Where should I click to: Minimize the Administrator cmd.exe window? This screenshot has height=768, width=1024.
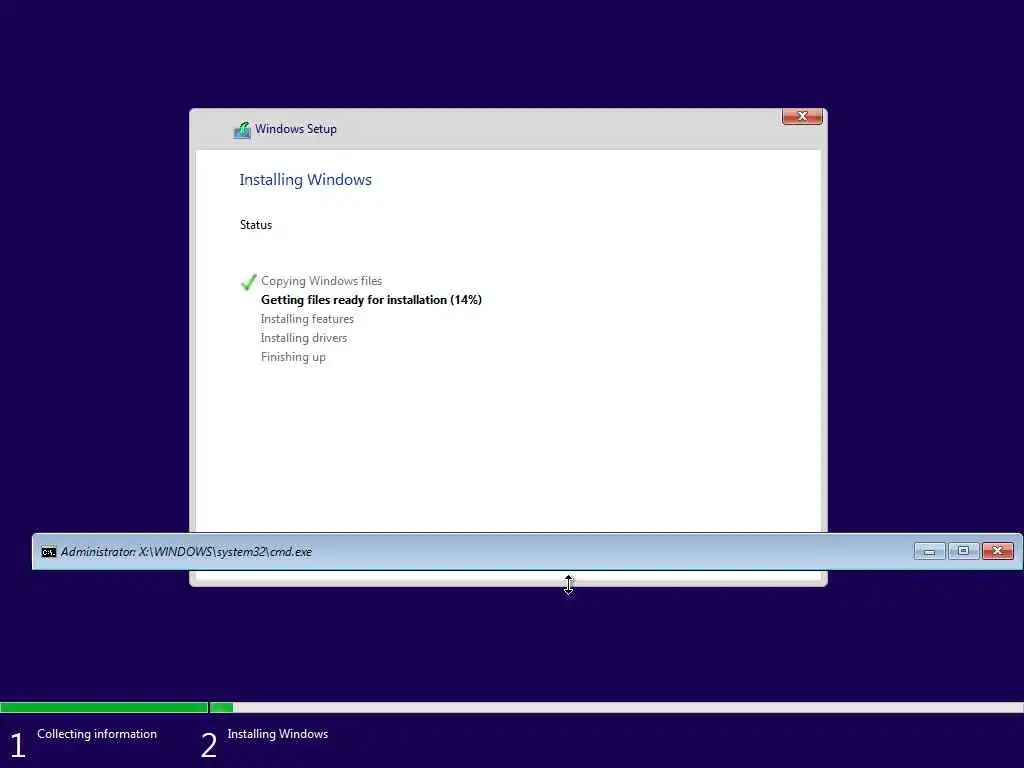click(x=929, y=552)
